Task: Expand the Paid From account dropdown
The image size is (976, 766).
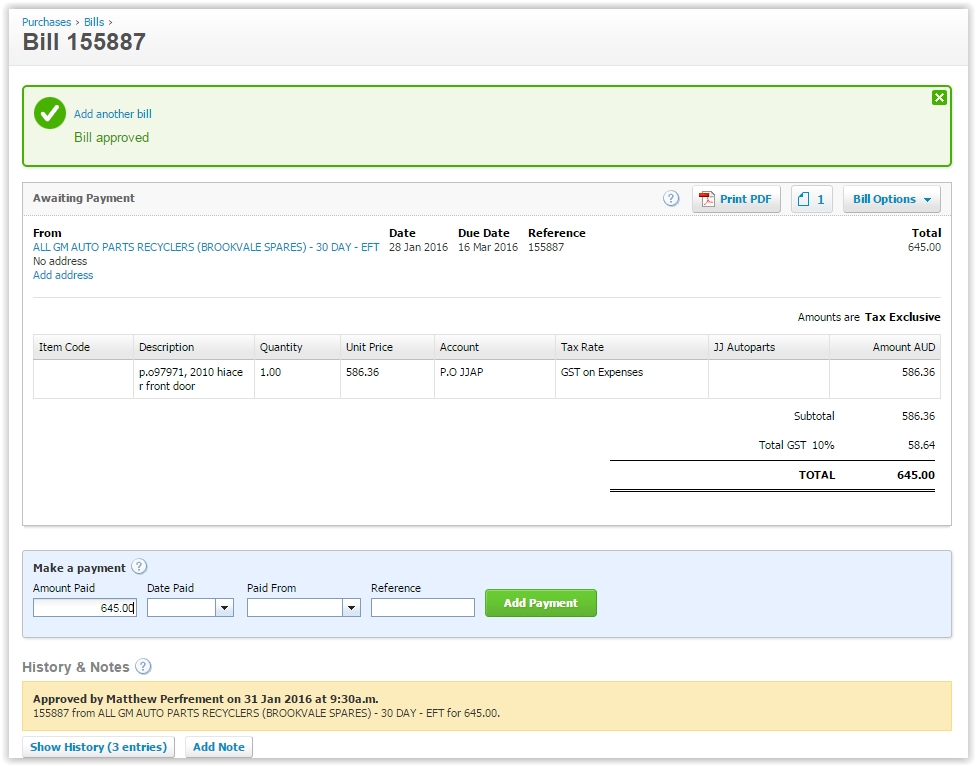Action: click(x=351, y=607)
